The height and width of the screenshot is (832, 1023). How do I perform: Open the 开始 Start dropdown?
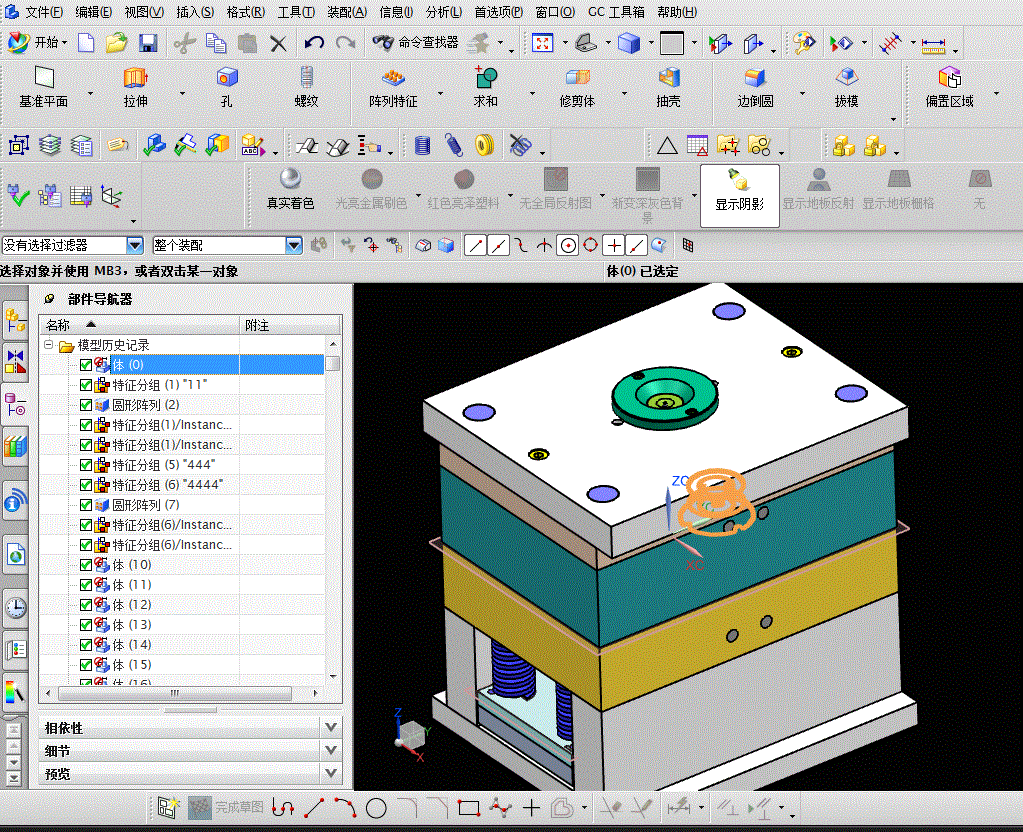[37, 42]
